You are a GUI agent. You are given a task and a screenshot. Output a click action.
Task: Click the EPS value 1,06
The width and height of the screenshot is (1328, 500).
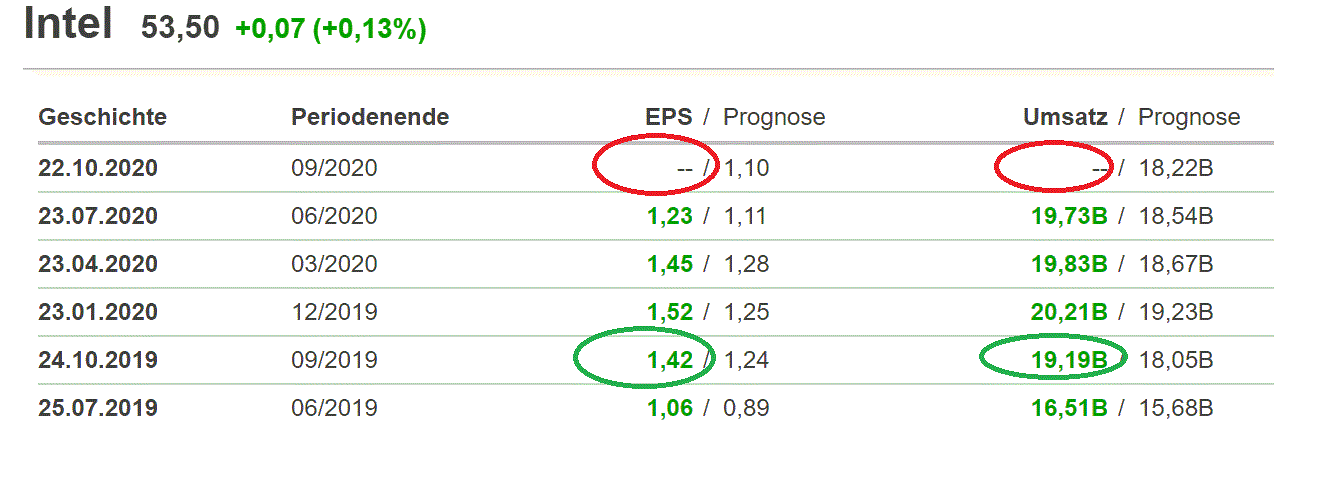669,408
